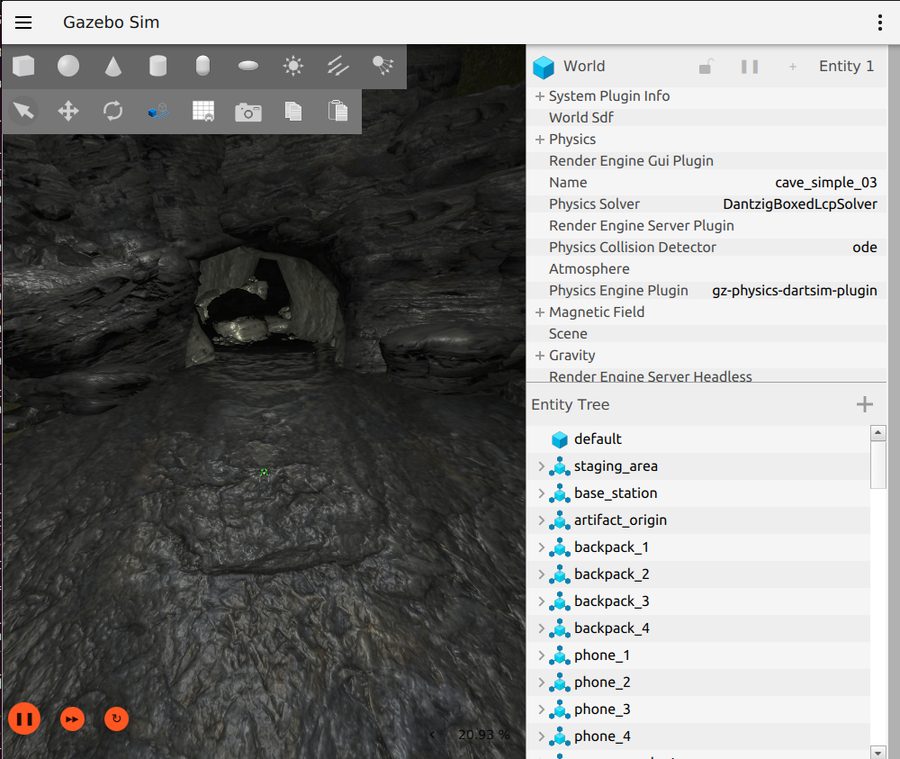Add a point light
Viewport: 900px width, 759px height.
293,66
